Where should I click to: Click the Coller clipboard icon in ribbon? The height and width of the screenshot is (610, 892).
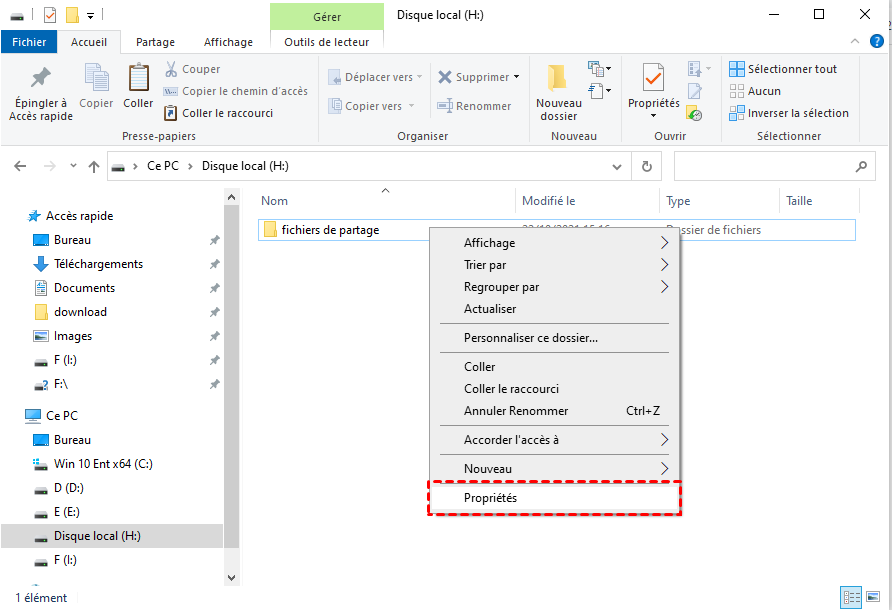point(138,78)
